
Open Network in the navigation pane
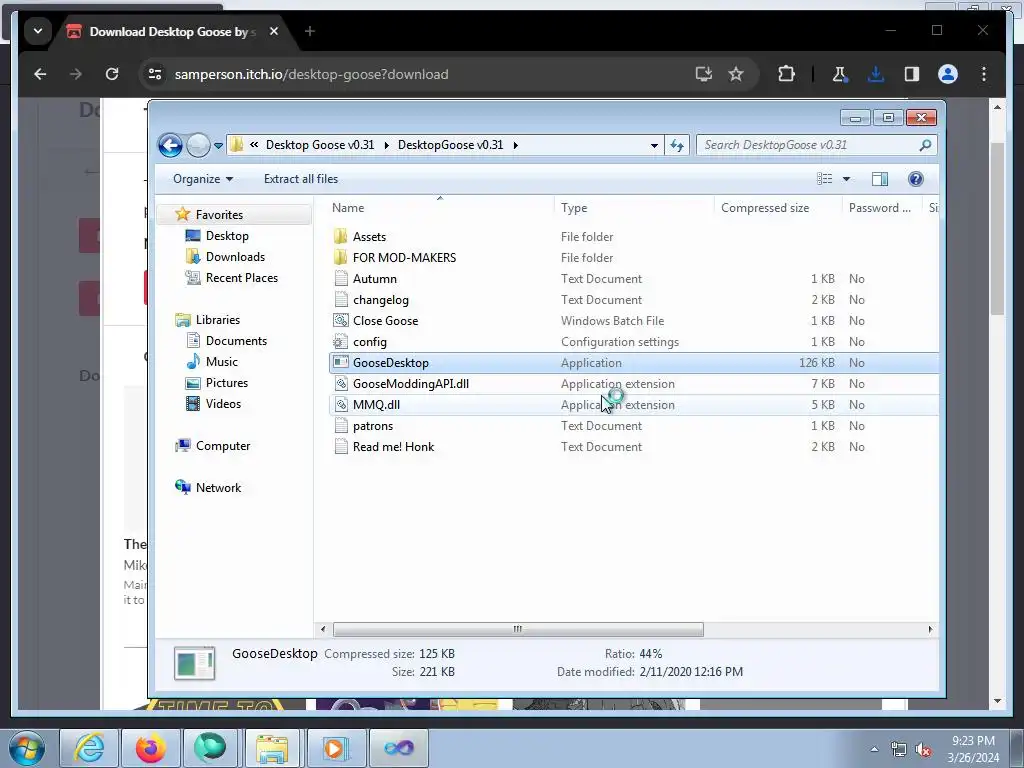[218, 488]
